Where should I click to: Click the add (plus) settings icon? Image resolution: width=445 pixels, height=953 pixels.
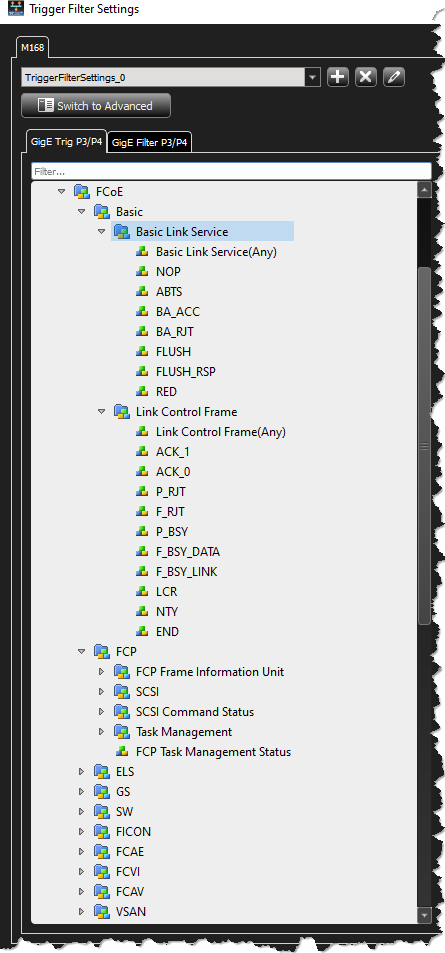[338, 77]
